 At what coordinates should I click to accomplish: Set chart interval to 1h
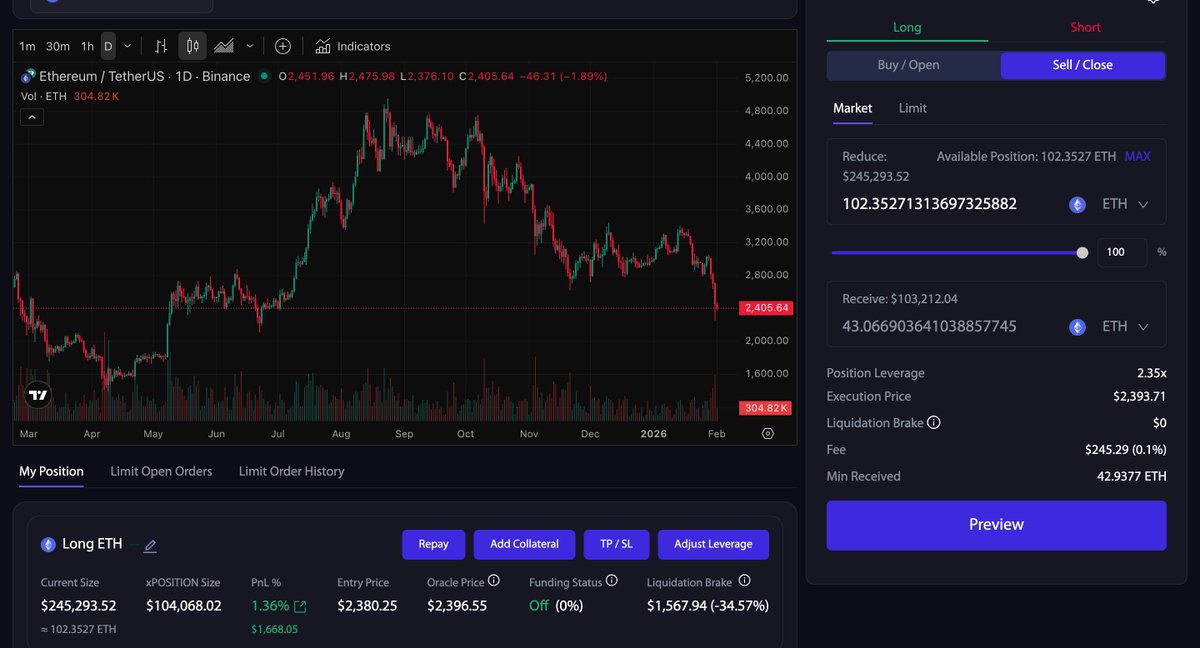click(88, 46)
